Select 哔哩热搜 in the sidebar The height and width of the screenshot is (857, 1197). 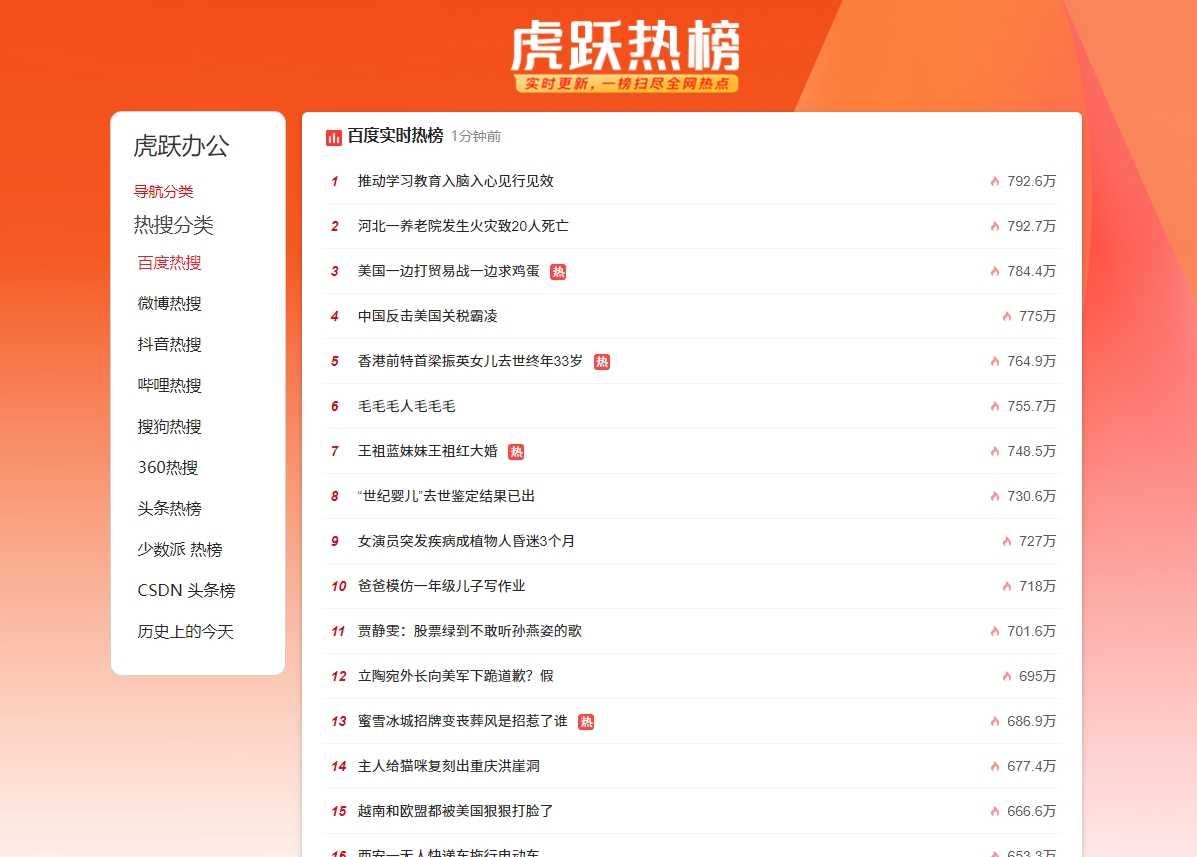[169, 386]
